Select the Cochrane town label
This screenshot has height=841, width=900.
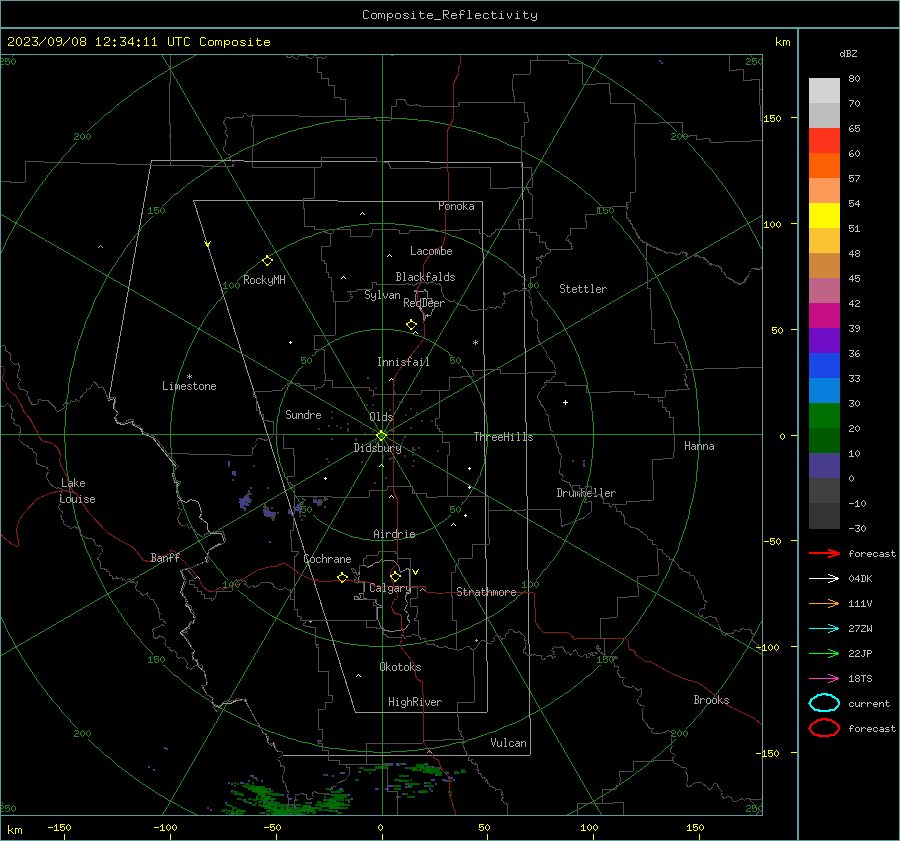[x=327, y=559]
